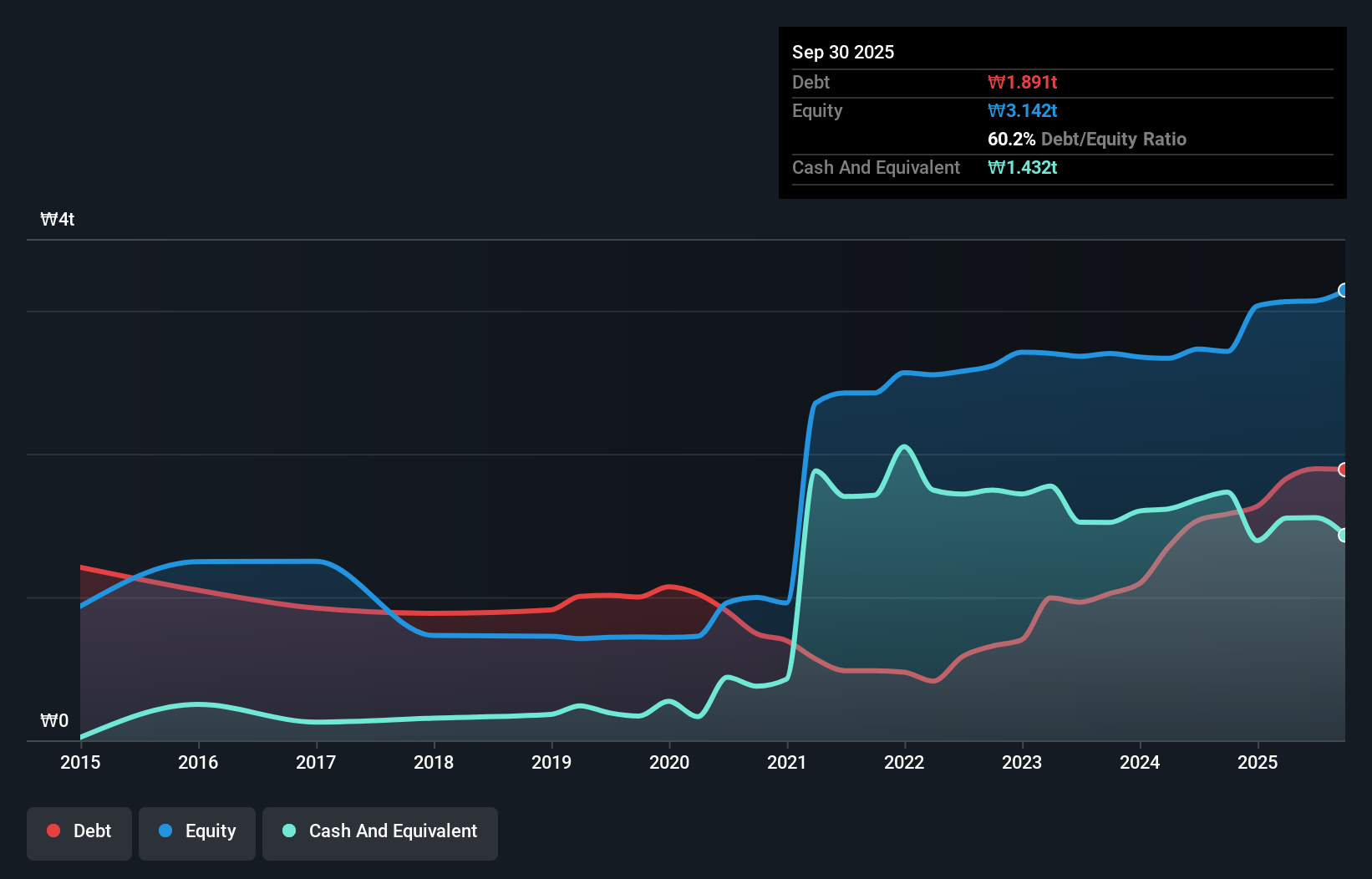Click the red Debt legend dot
Viewport: 1372px width, 879px height.
click(x=53, y=831)
